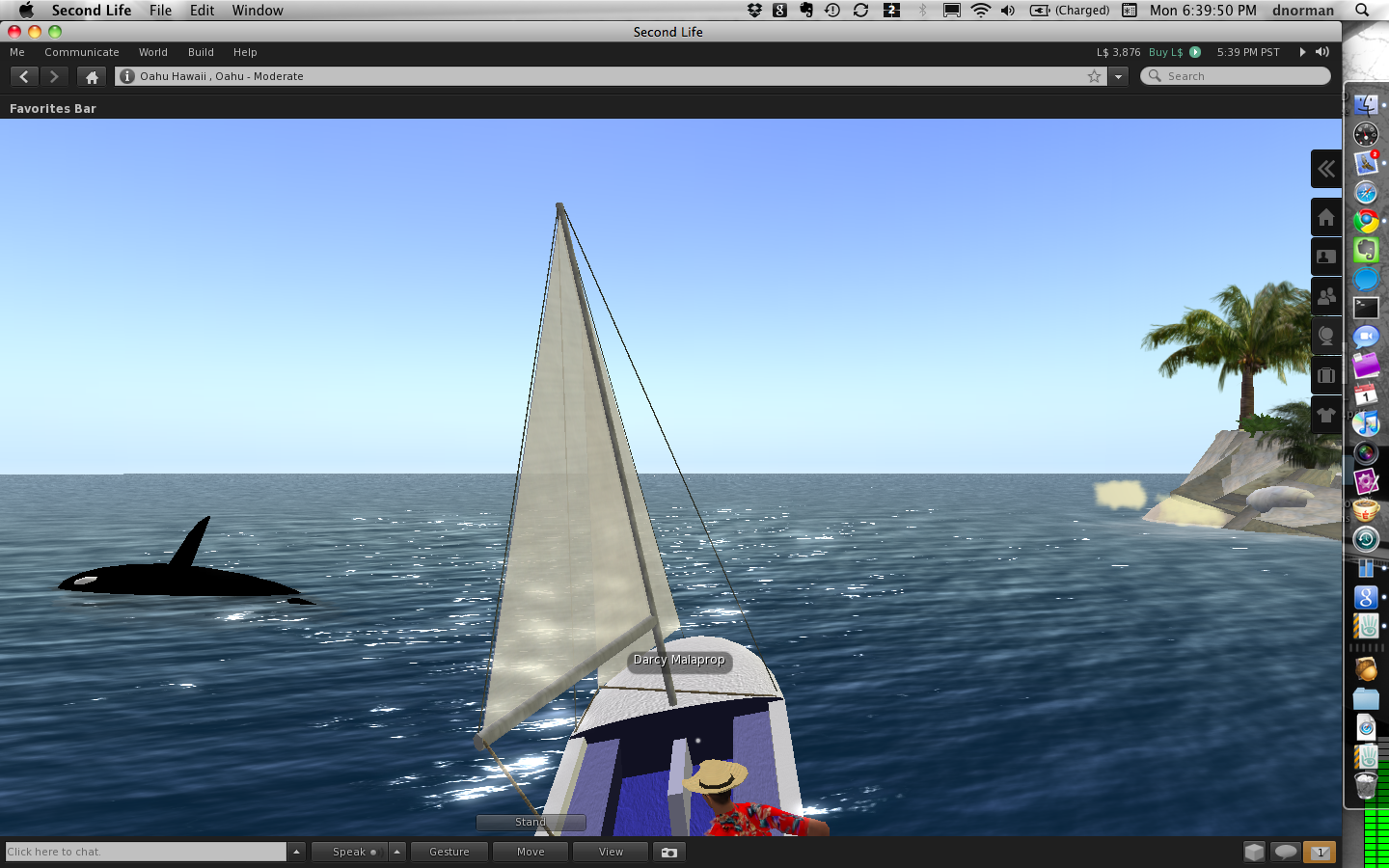Open the Build menu
The width and height of the screenshot is (1389, 868).
201,52
